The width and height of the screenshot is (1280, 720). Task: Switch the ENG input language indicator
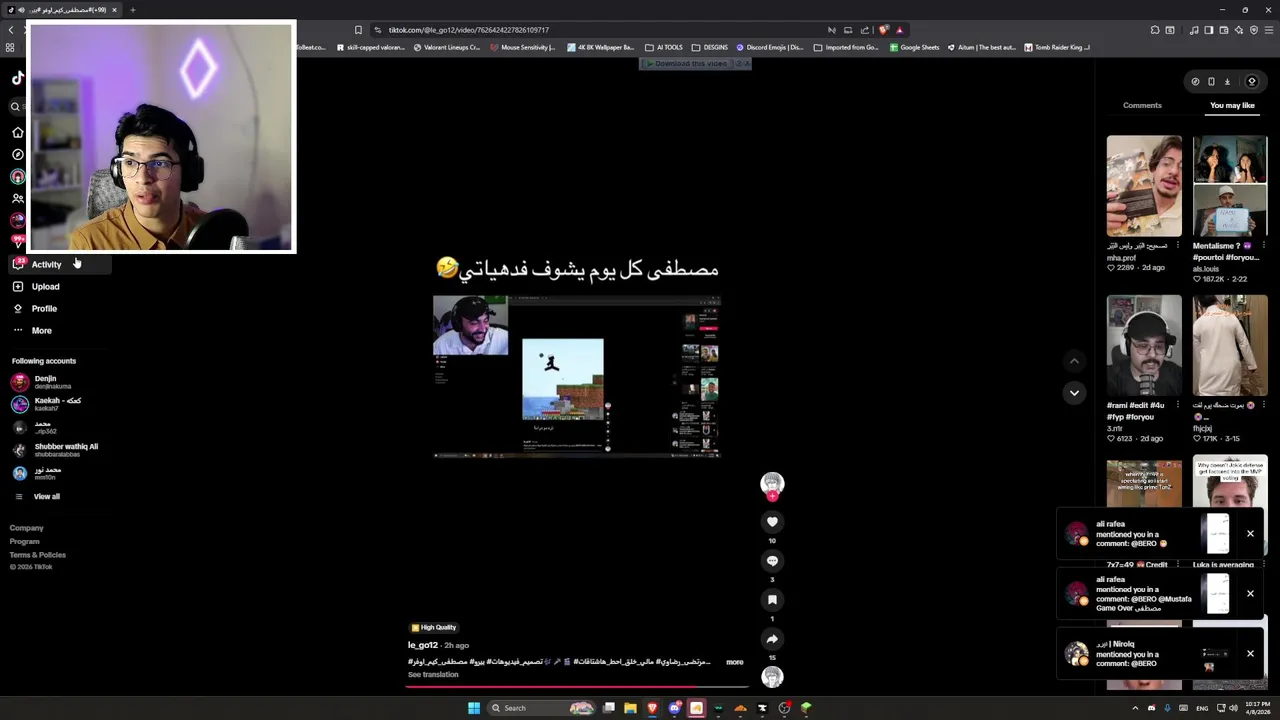pos(1202,708)
